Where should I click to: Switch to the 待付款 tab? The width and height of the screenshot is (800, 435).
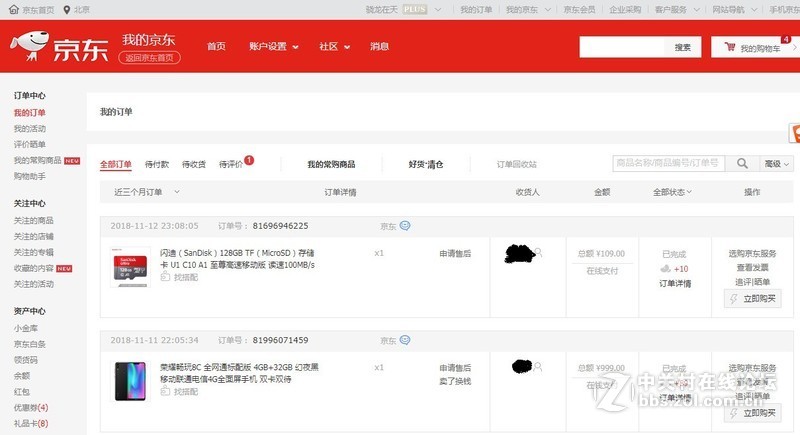coord(157,164)
